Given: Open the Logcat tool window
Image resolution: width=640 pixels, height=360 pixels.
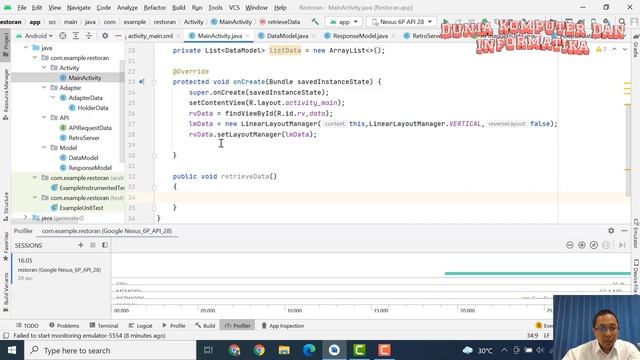Looking at the screenshot, I should point(140,326).
